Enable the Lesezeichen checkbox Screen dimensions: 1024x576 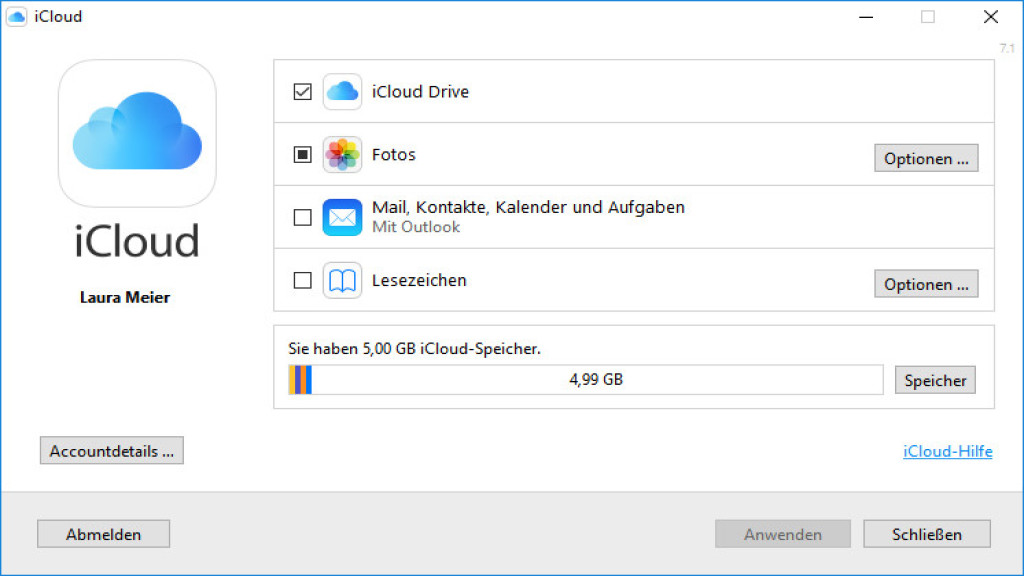pyautogui.click(x=301, y=281)
